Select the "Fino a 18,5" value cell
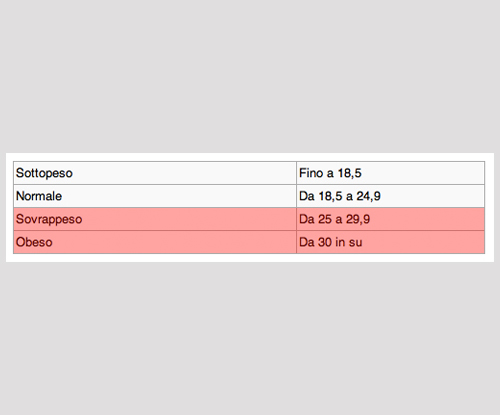This screenshot has width=500, height=415. click(x=391, y=173)
